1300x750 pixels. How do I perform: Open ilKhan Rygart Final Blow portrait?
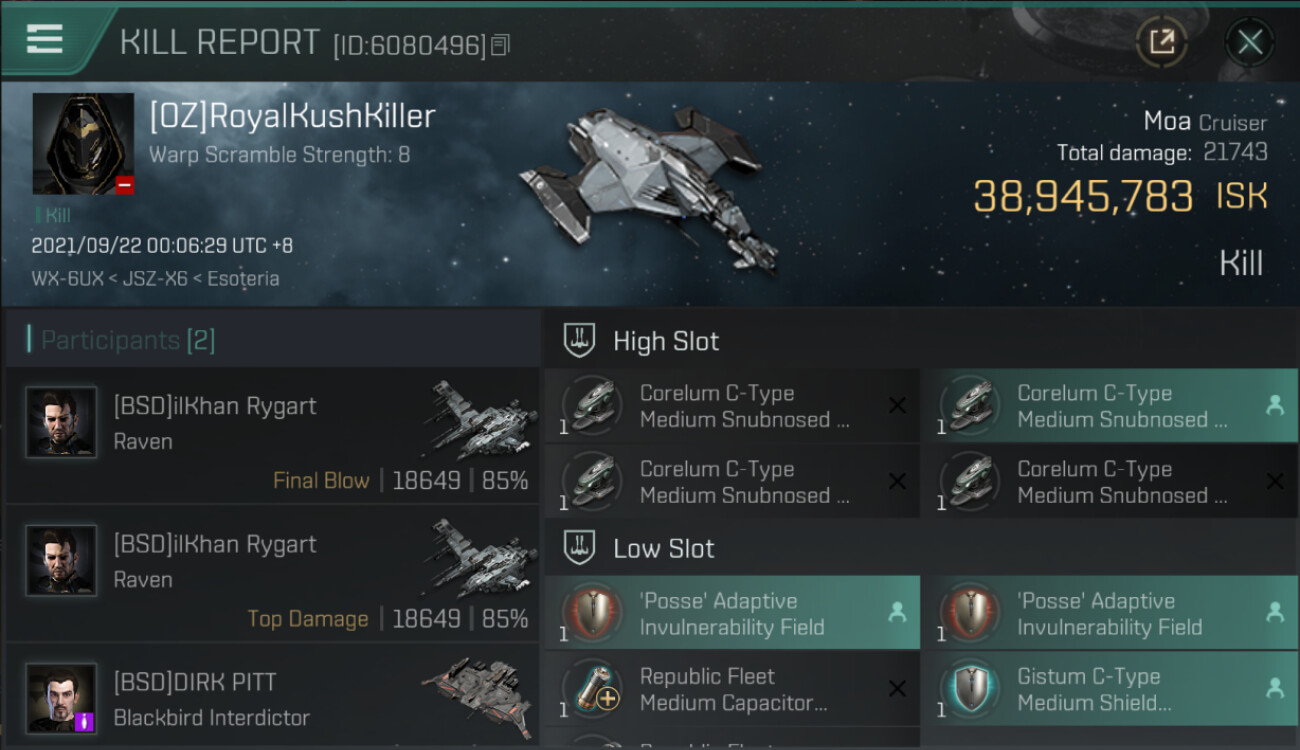[x=62, y=422]
